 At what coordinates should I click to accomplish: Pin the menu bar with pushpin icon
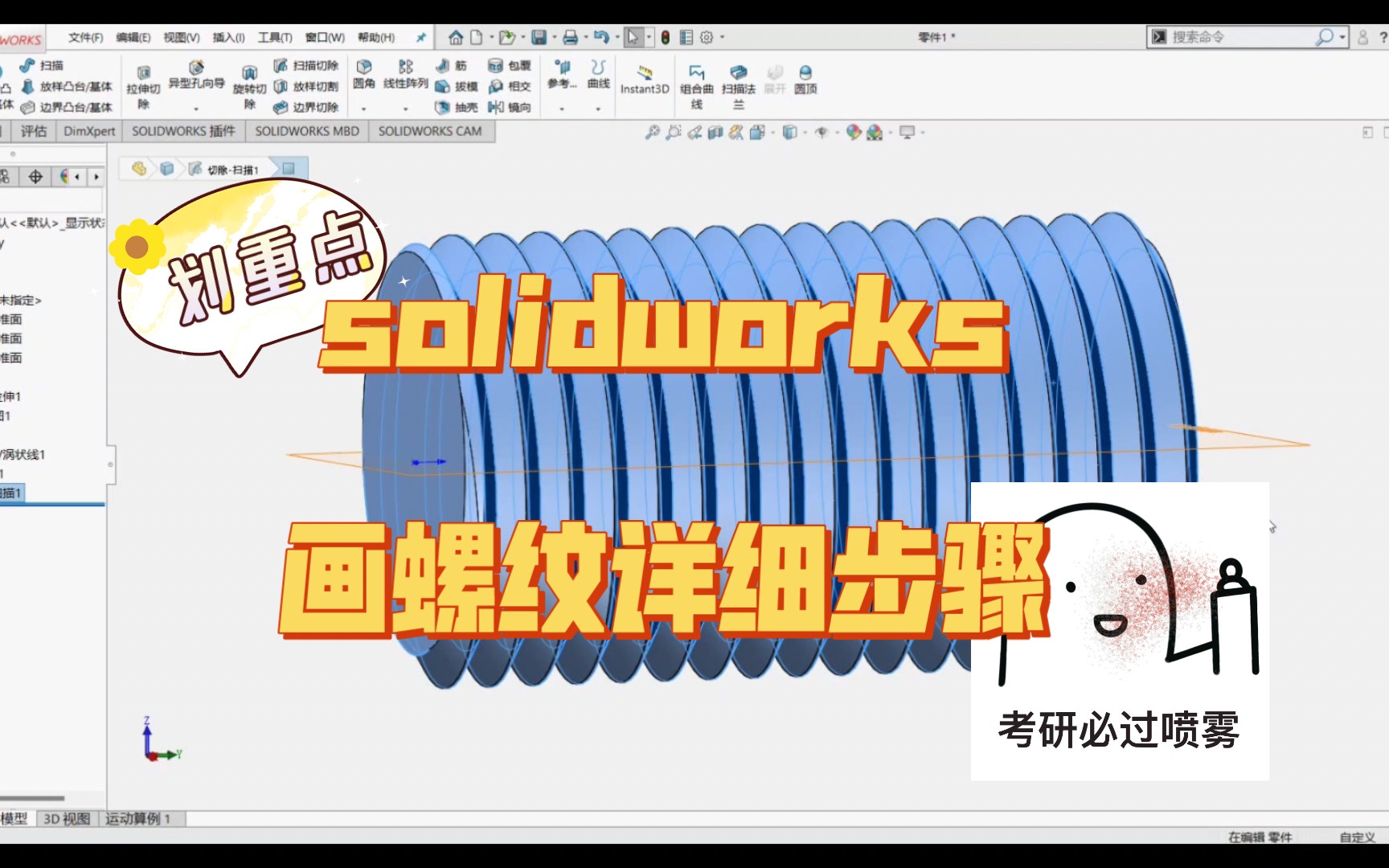pos(420,37)
